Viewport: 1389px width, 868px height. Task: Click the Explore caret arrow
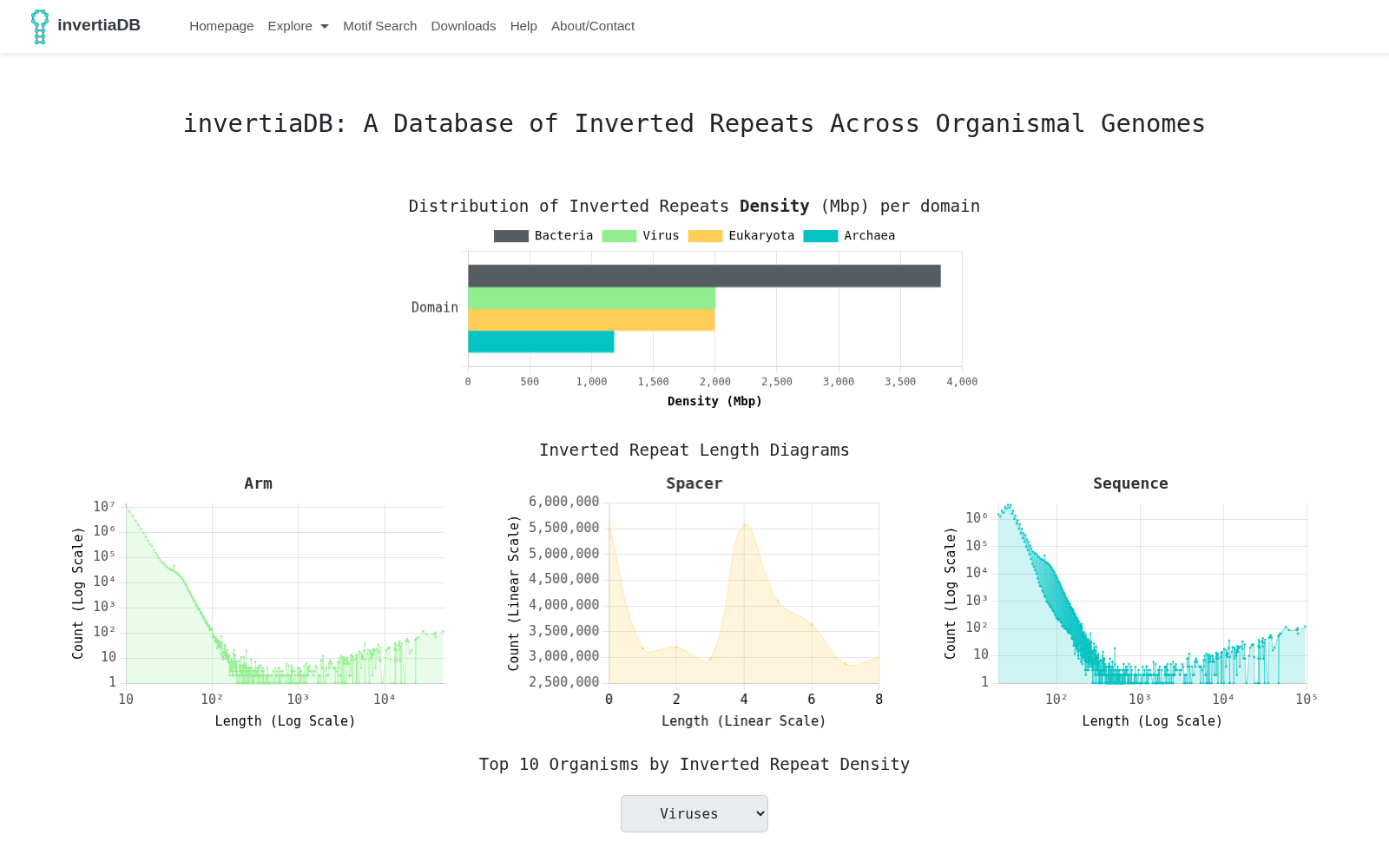[x=325, y=27]
